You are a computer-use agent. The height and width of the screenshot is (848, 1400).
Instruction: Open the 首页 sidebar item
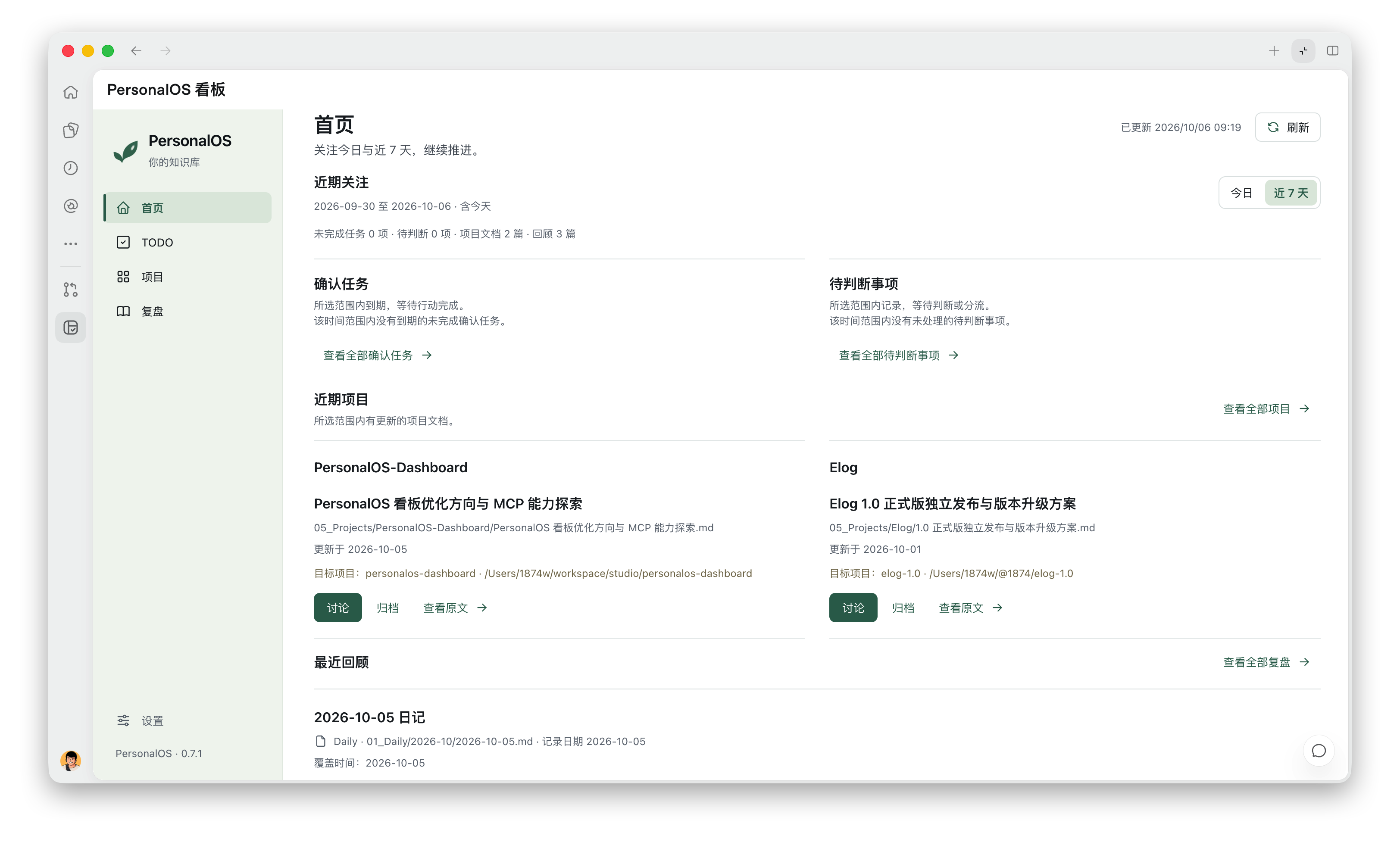[187, 208]
